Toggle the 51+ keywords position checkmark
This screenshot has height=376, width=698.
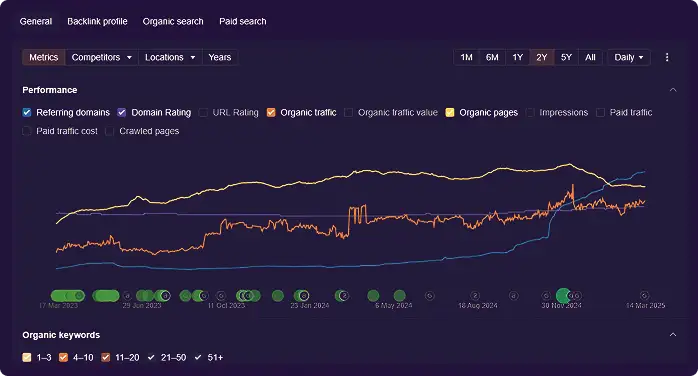tap(198, 357)
